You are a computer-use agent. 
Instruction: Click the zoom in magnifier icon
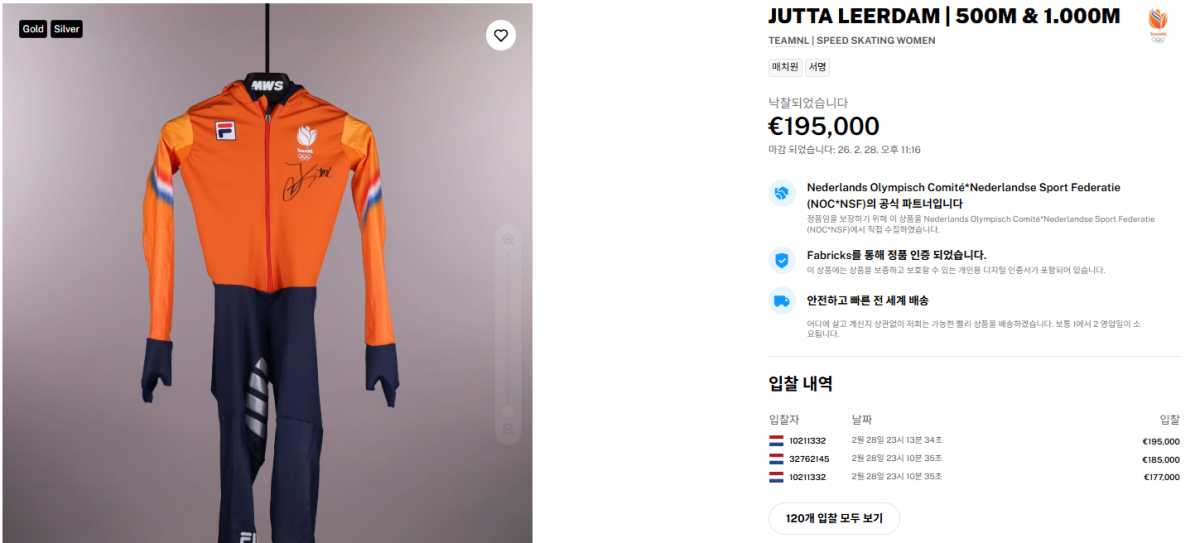[x=508, y=239]
